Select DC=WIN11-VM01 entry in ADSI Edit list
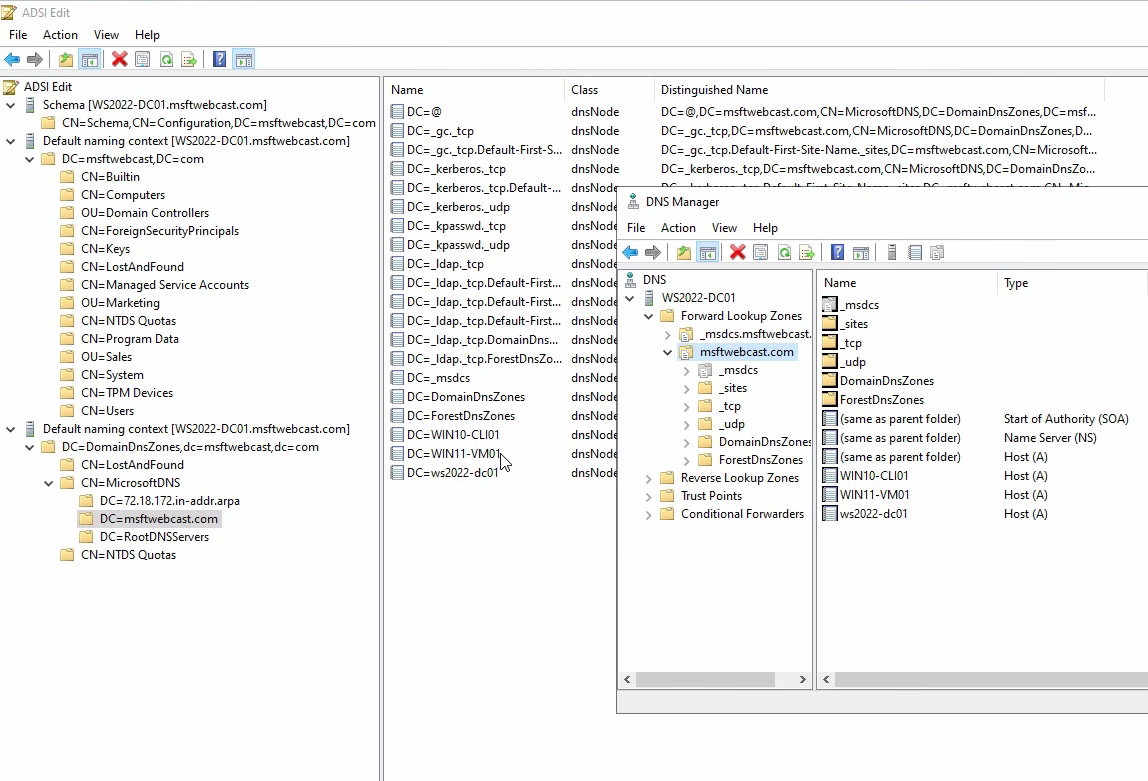The width and height of the screenshot is (1148, 781). pyautogui.click(x=454, y=454)
